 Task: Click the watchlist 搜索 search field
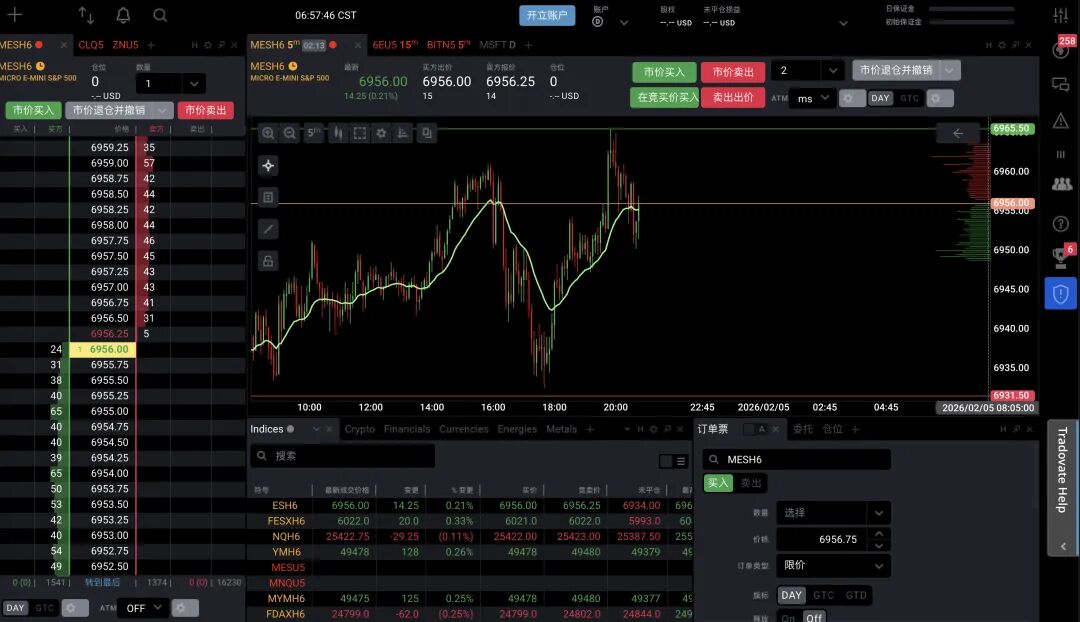click(x=342, y=456)
